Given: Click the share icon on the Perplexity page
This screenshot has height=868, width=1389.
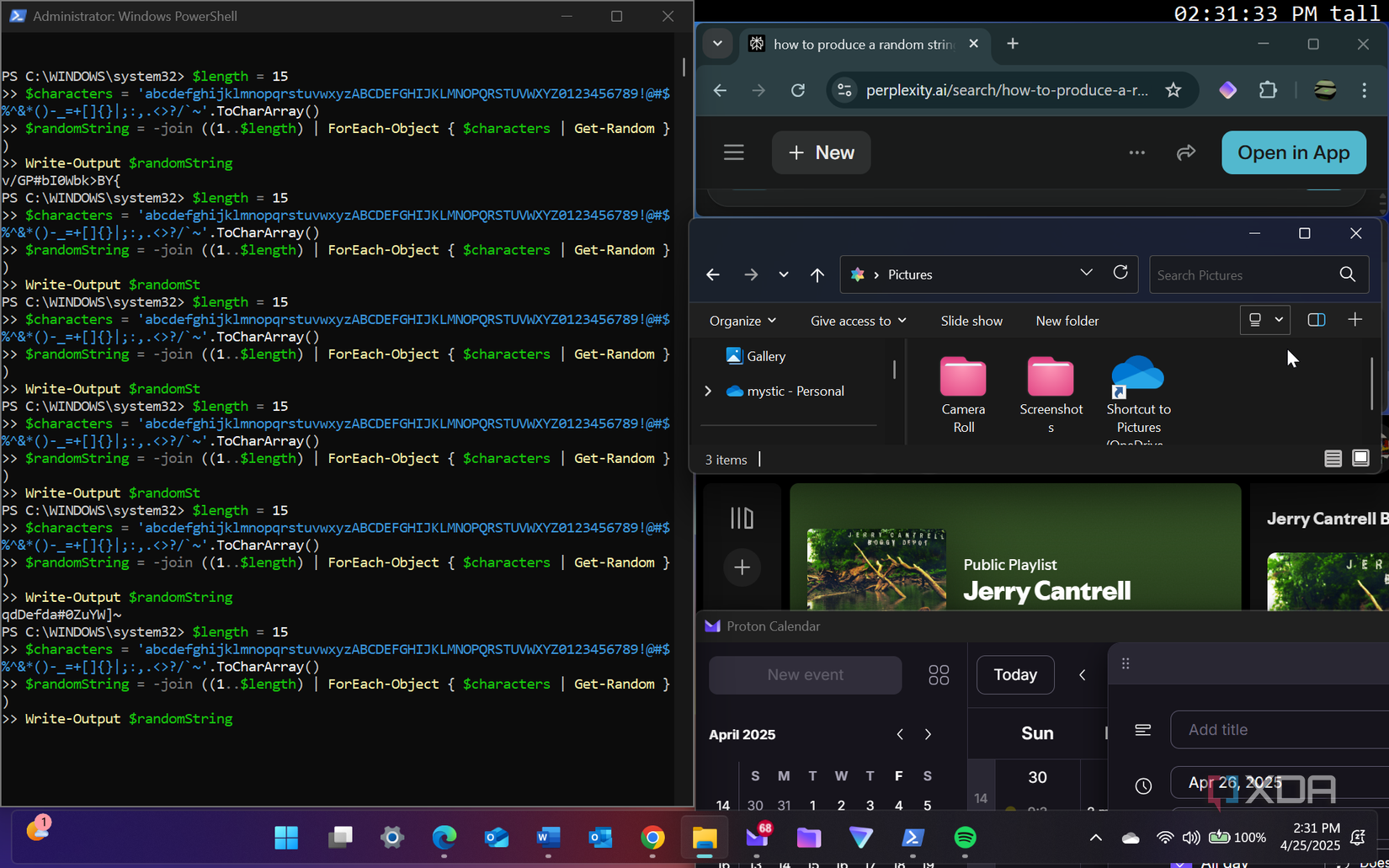Looking at the screenshot, I should pos(1187,152).
